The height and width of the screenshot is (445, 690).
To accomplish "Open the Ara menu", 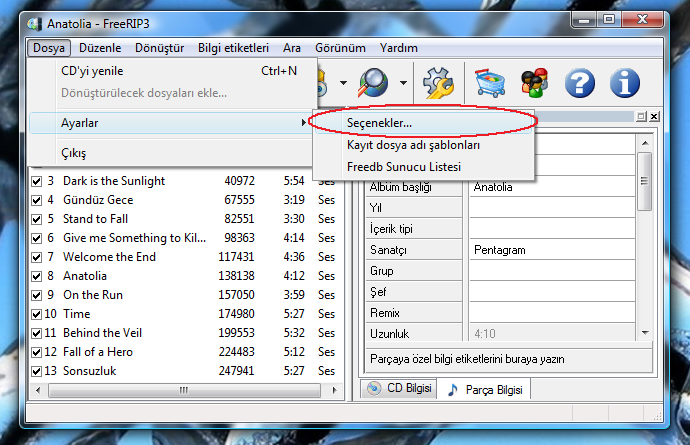I will [x=292, y=48].
